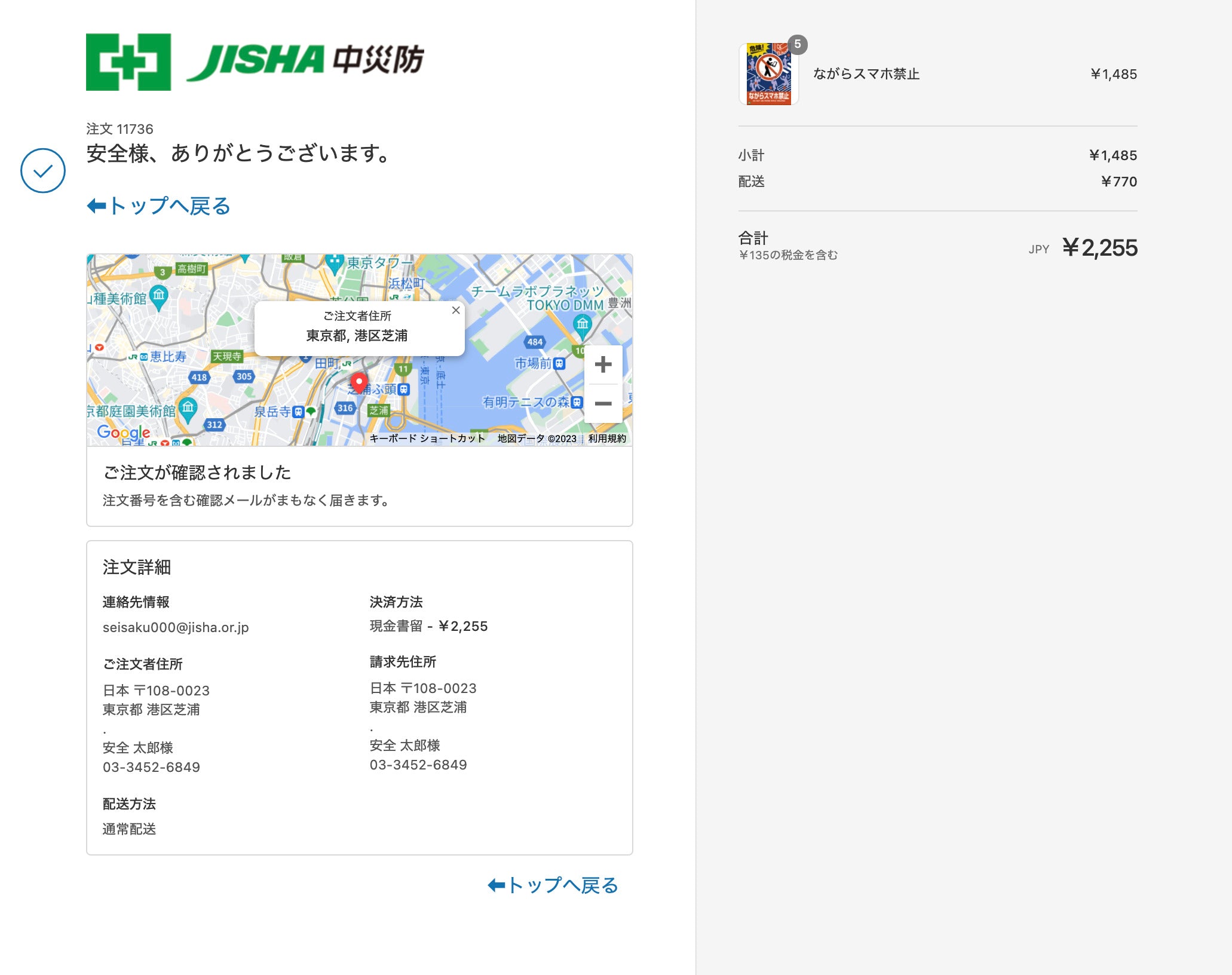Click the red location pin on map
This screenshot has width=1232, height=975.
[x=358, y=382]
